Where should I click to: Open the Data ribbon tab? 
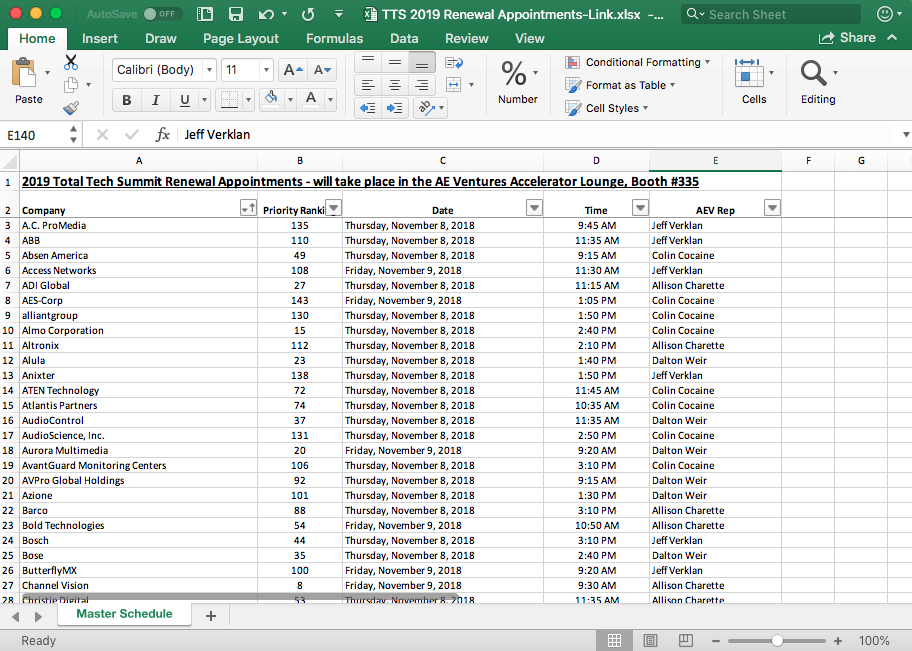click(x=404, y=38)
